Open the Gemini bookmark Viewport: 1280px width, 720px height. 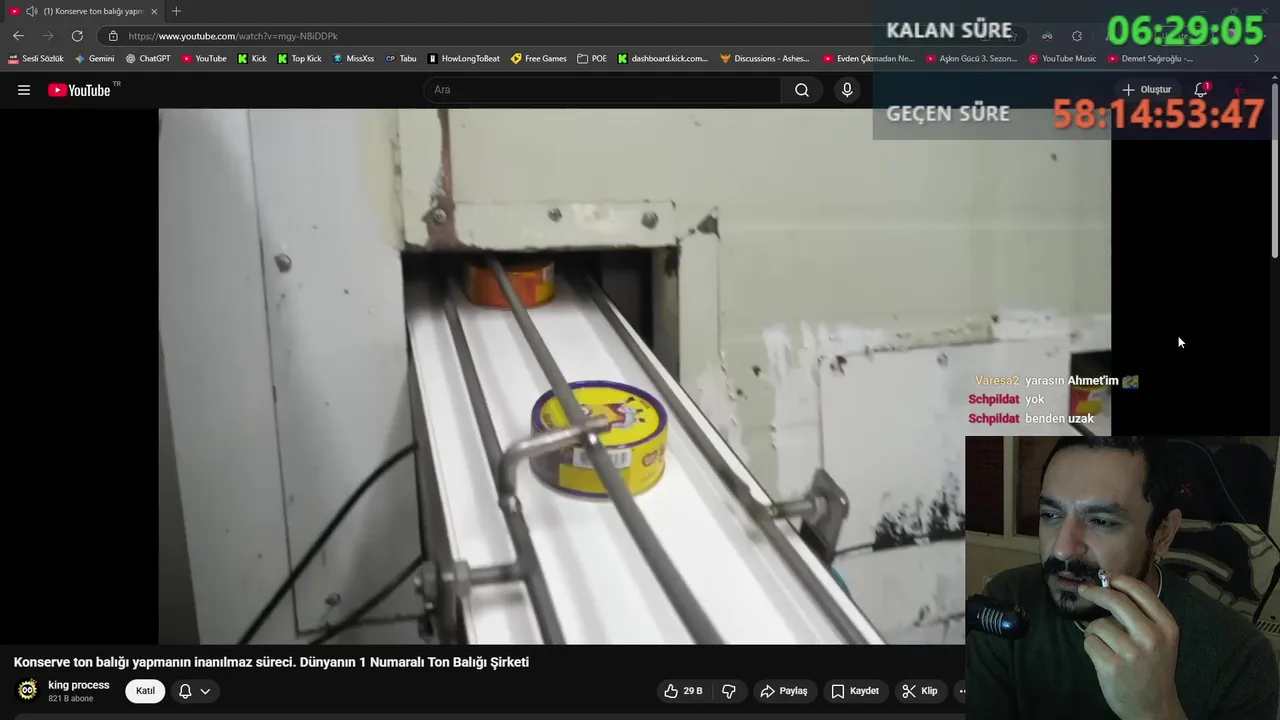(94, 59)
